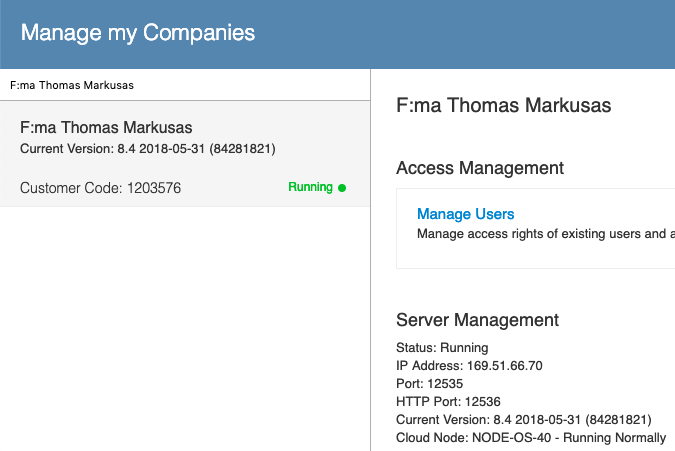The image size is (675, 451).
Task: Click Current Version under Server Management
Action: tap(523, 420)
